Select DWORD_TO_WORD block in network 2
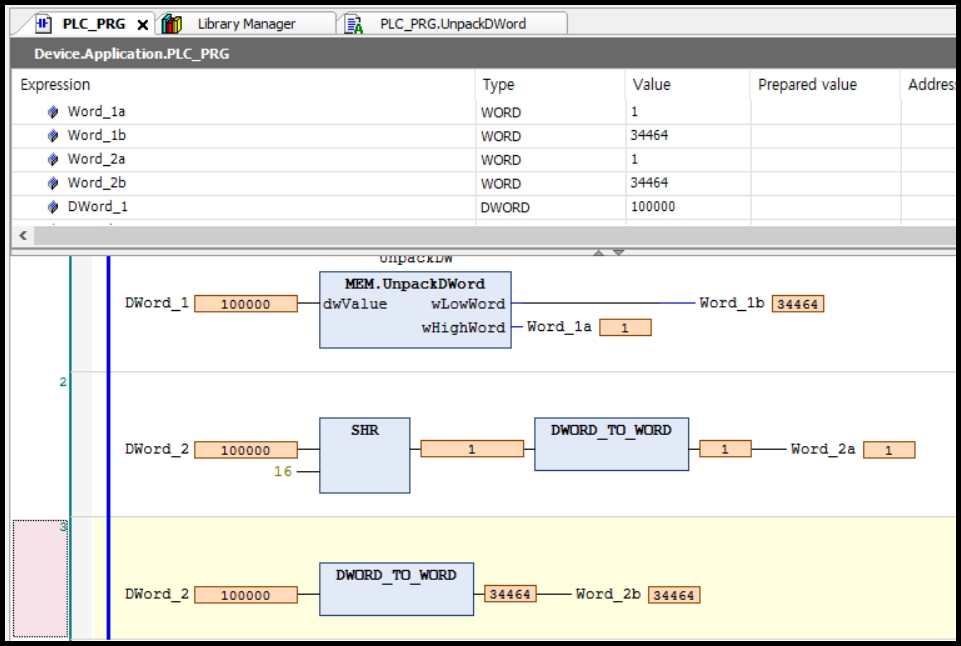Image resolution: width=961 pixels, height=646 pixels. coord(611,444)
